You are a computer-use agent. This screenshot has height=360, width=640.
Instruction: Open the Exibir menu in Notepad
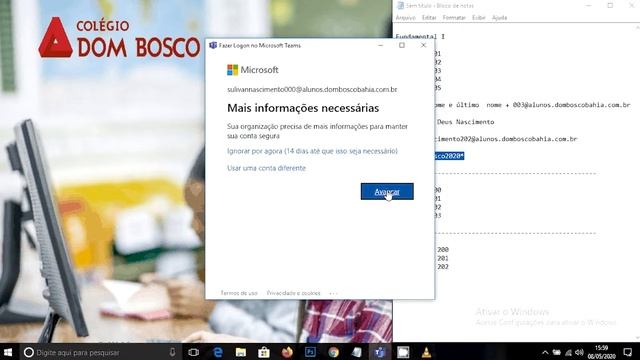click(x=478, y=18)
